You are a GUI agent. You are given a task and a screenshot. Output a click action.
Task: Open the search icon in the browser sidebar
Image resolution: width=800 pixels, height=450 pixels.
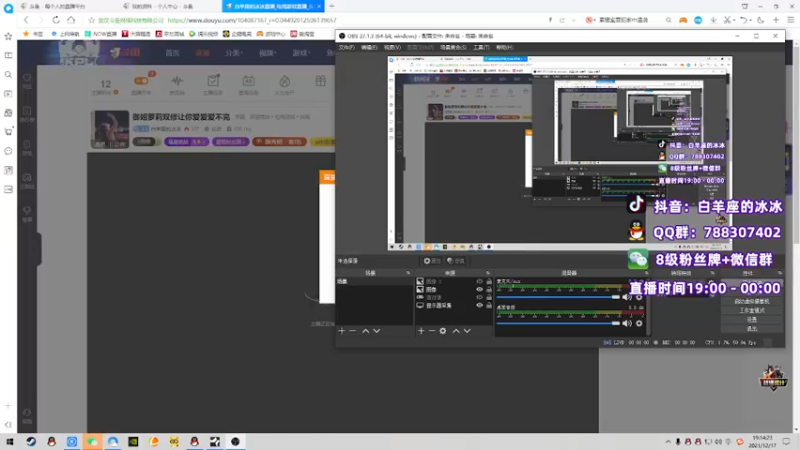[8, 74]
